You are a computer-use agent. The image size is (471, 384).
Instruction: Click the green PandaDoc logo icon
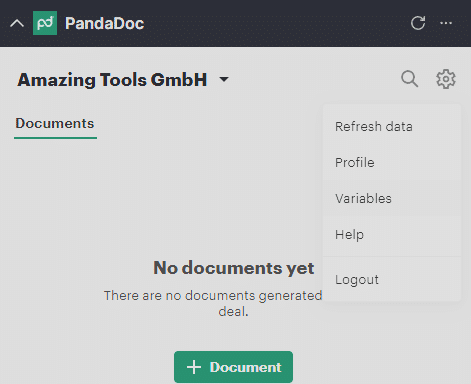tap(45, 23)
